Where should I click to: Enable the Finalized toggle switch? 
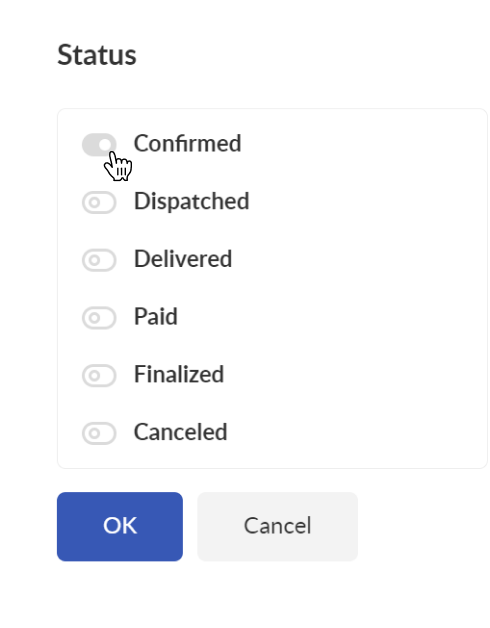99,375
